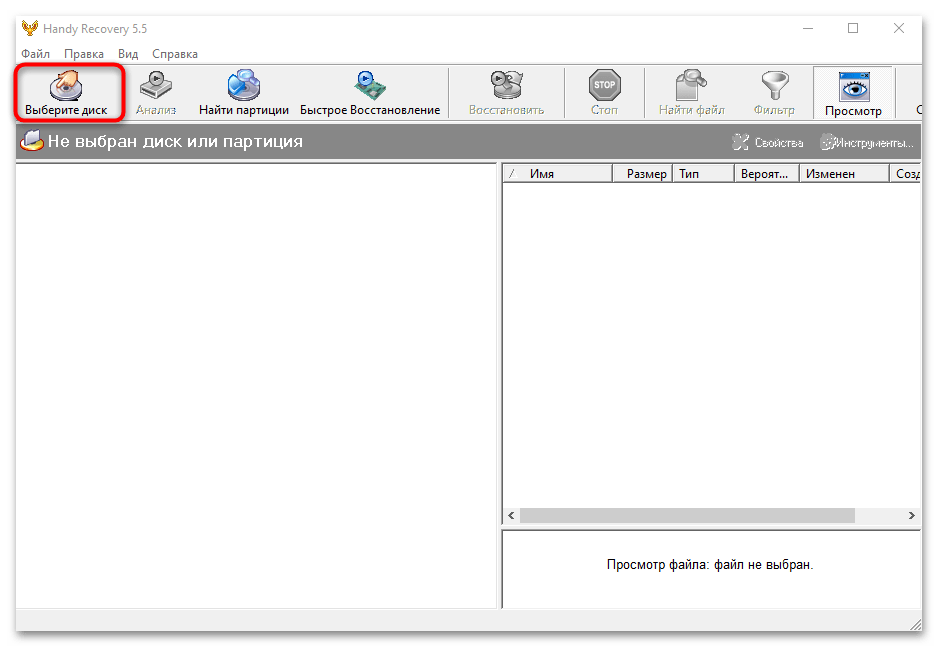This screenshot has height=647, width=938.
Task: Click the window resize grip in the status bar
Action: 915,624
